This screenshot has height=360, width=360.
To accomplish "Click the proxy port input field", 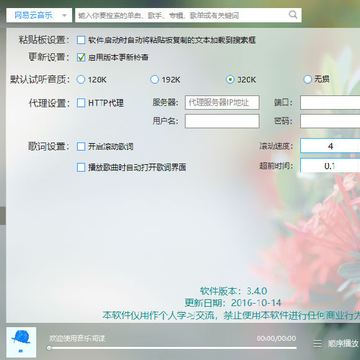I will click(330, 103).
